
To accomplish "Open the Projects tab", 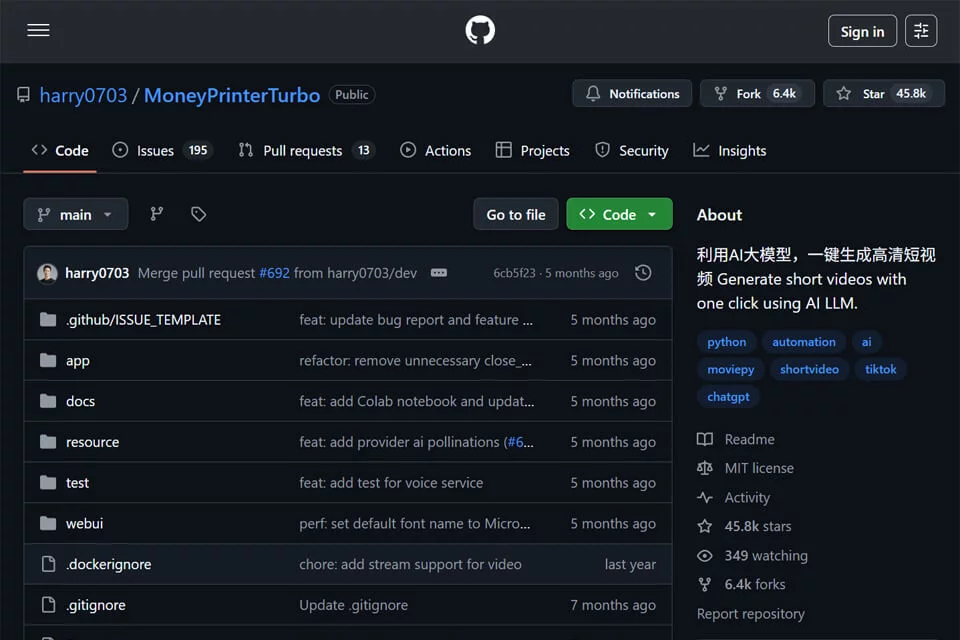I will (533, 151).
